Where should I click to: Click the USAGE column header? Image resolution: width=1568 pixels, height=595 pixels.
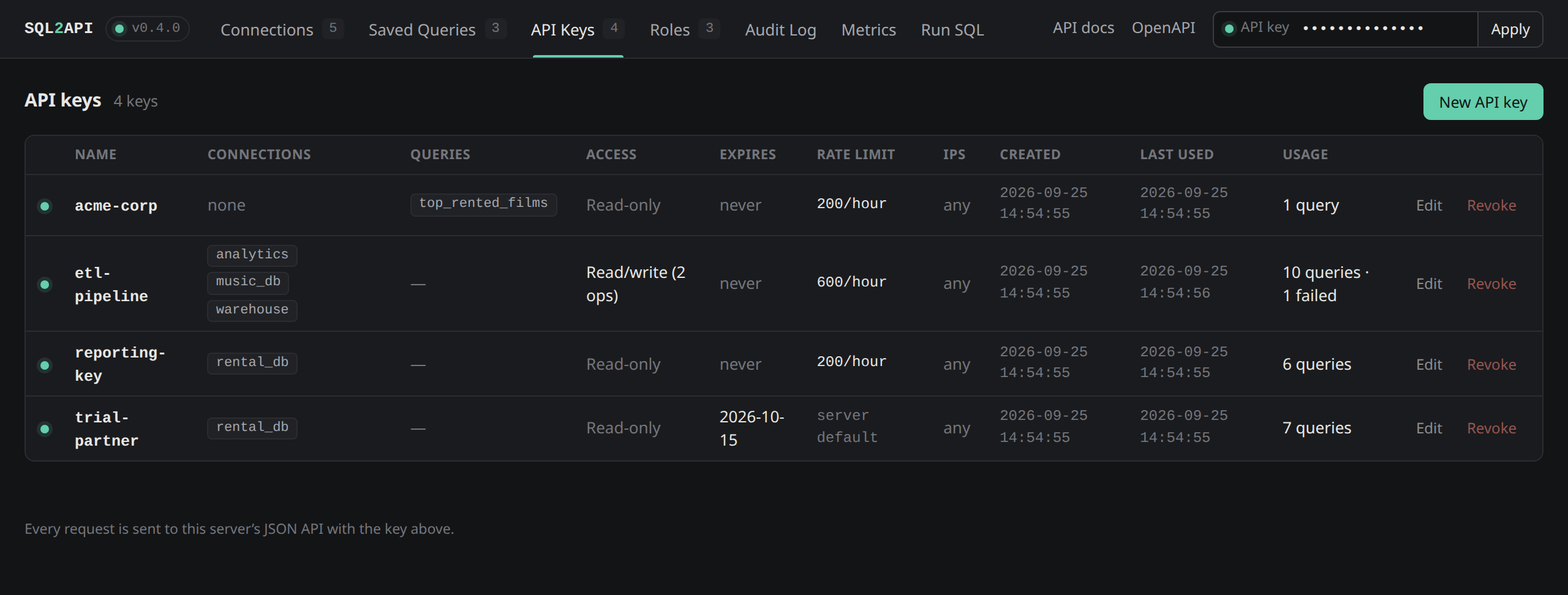[1305, 154]
